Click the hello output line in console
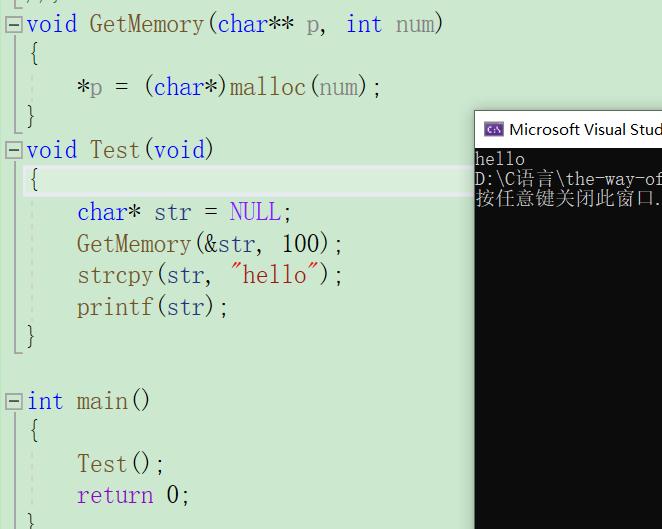This screenshot has width=662, height=529. pyautogui.click(x=500, y=159)
